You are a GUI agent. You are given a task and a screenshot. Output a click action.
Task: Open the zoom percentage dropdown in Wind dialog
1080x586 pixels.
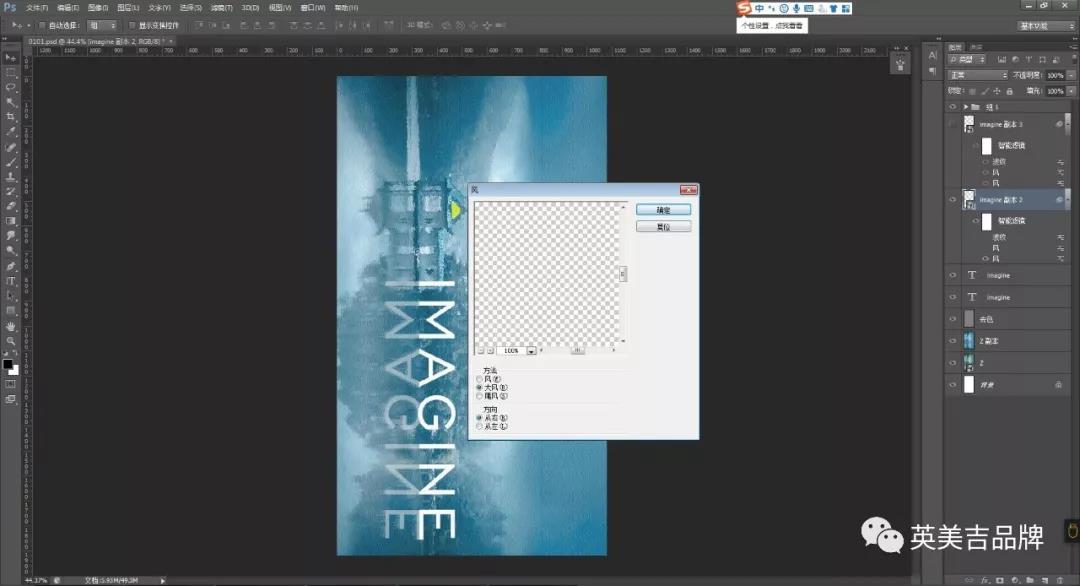pos(531,351)
